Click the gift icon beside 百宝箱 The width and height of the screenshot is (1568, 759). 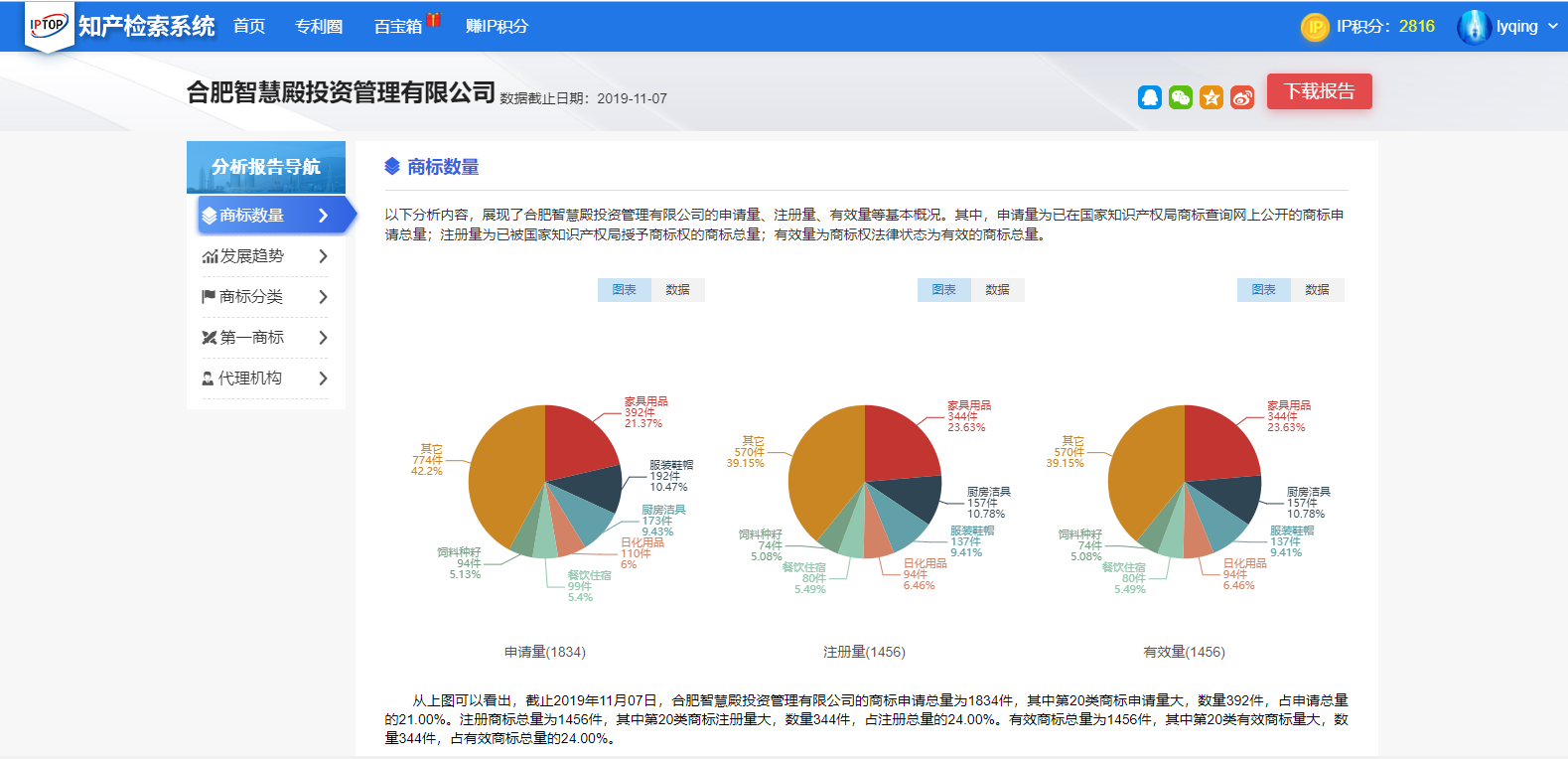click(434, 19)
